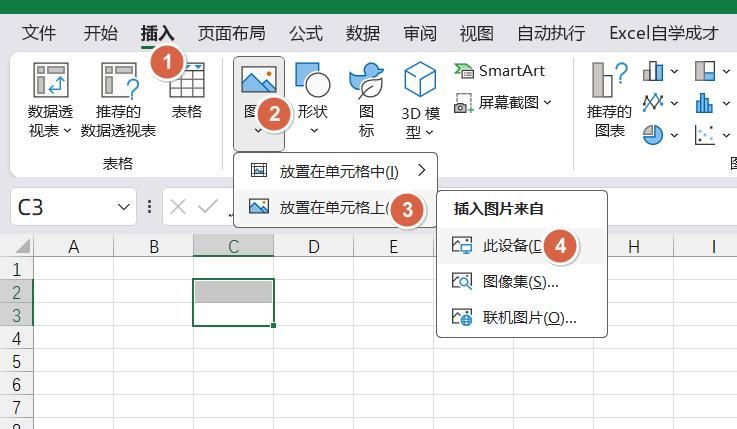Select 联机图片(O)... option
Image resolution: width=737 pixels, height=429 pixels.
pyautogui.click(x=522, y=318)
